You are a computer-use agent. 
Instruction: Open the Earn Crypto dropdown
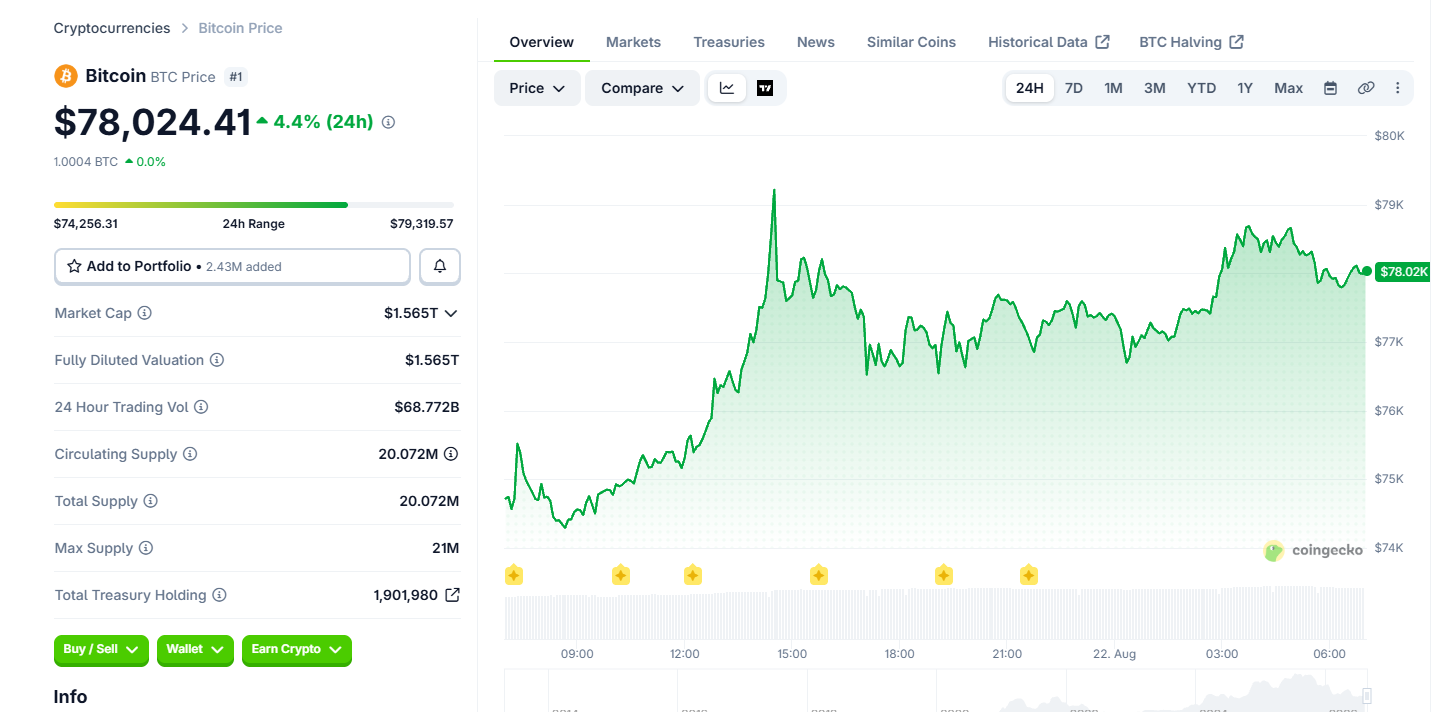297,650
